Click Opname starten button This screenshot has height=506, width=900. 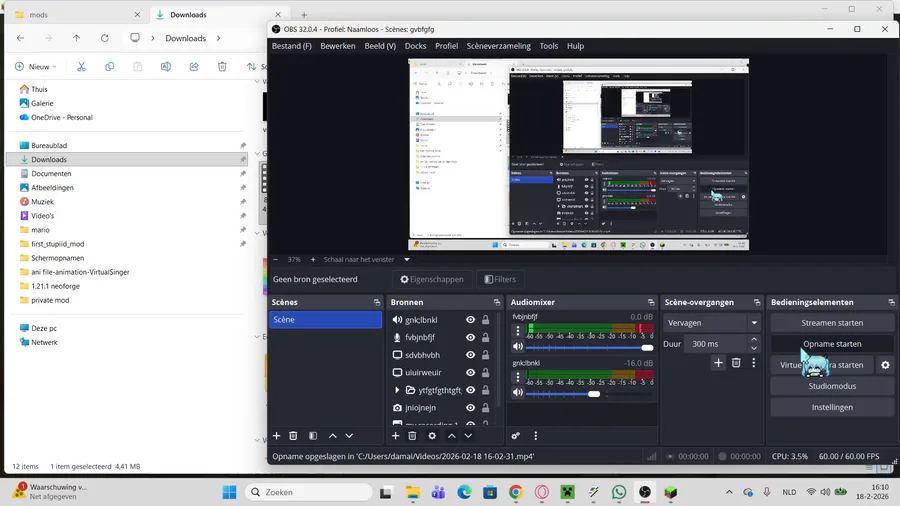832,344
